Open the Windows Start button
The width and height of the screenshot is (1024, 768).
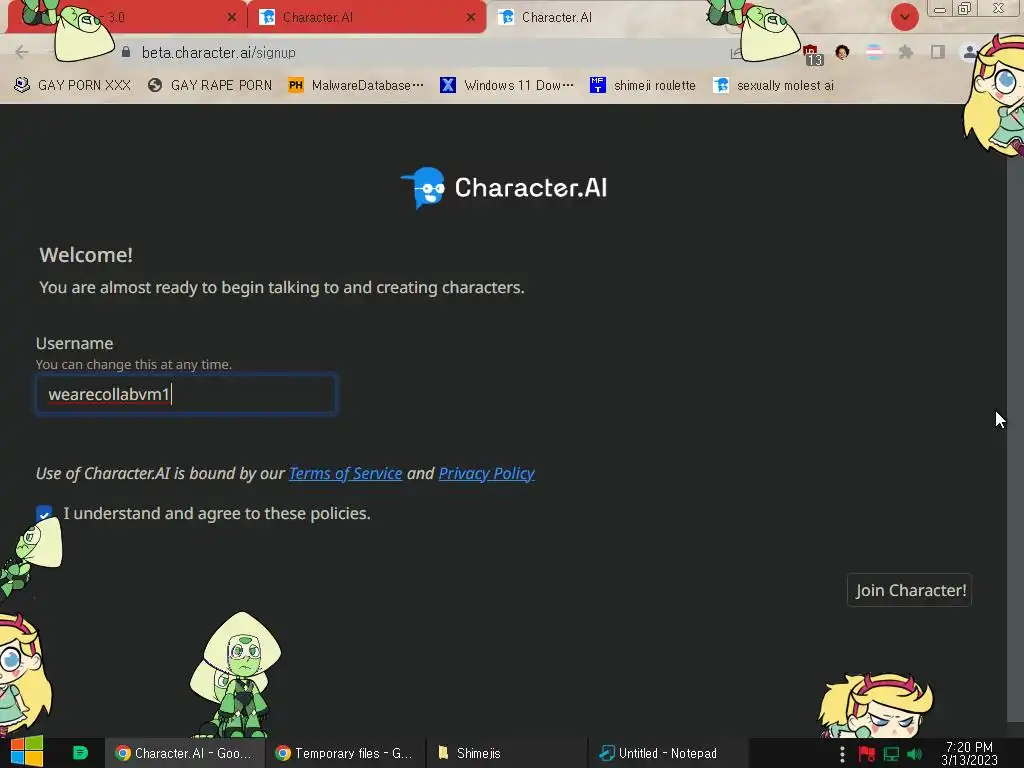[x=27, y=752]
